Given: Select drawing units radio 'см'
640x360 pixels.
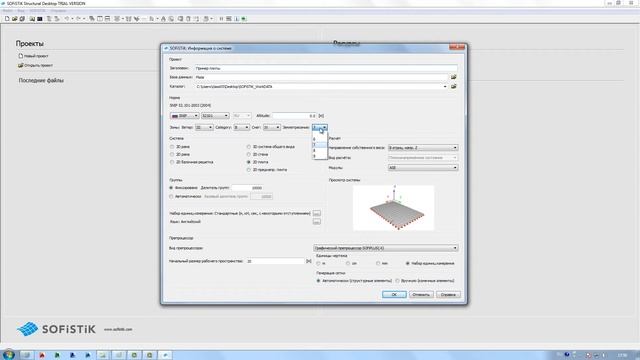Looking at the screenshot, I should click(348, 264).
